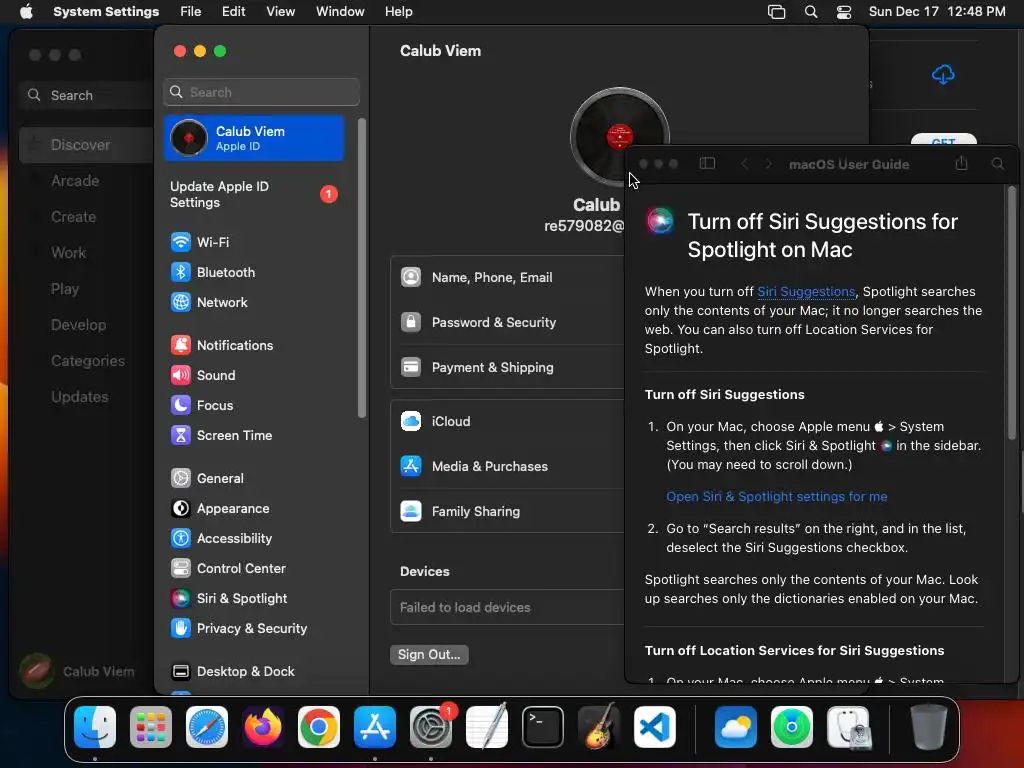The width and height of the screenshot is (1024, 768).
Task: Toggle sidebar in macOS User Guide
Action: coord(707,164)
